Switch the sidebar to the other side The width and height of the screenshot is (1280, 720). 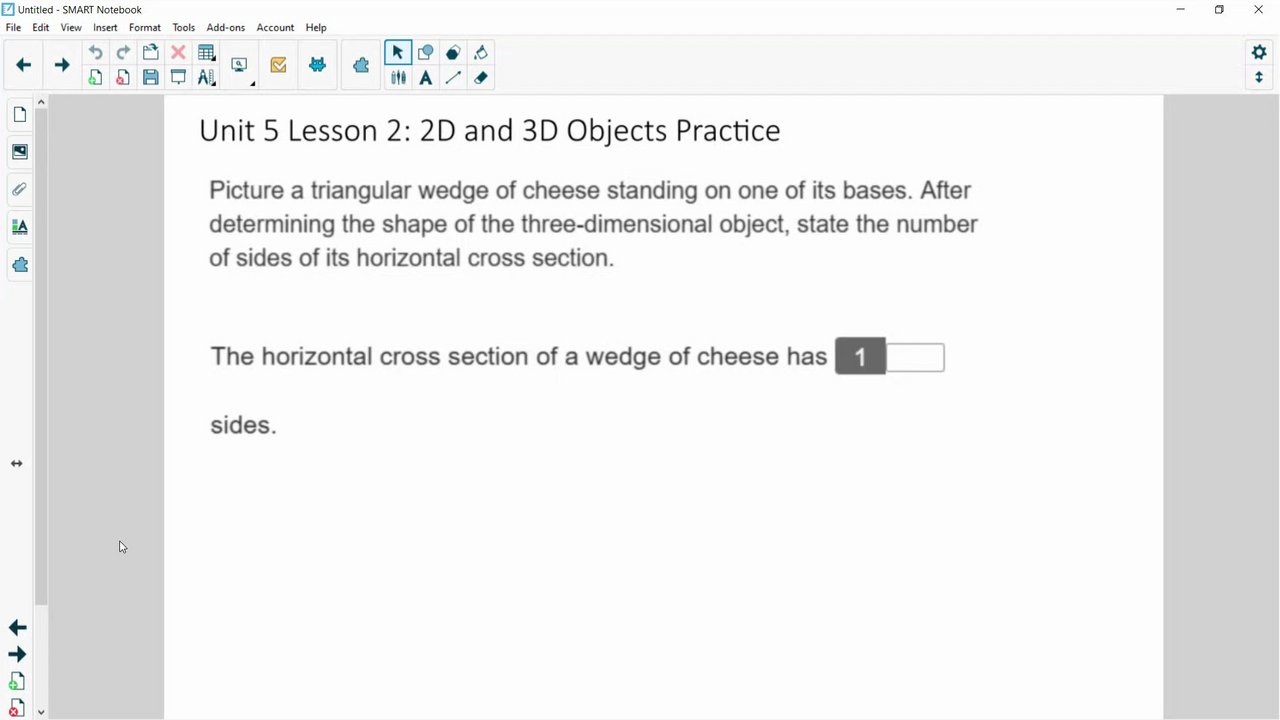click(x=16, y=464)
